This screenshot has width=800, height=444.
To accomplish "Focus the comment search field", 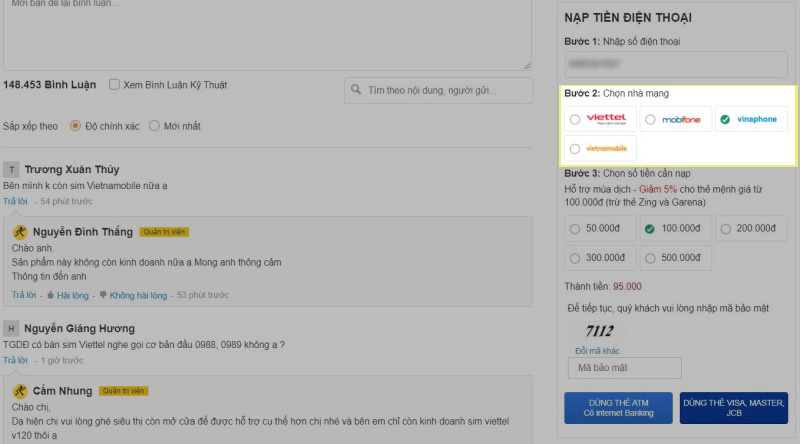I will (438, 90).
